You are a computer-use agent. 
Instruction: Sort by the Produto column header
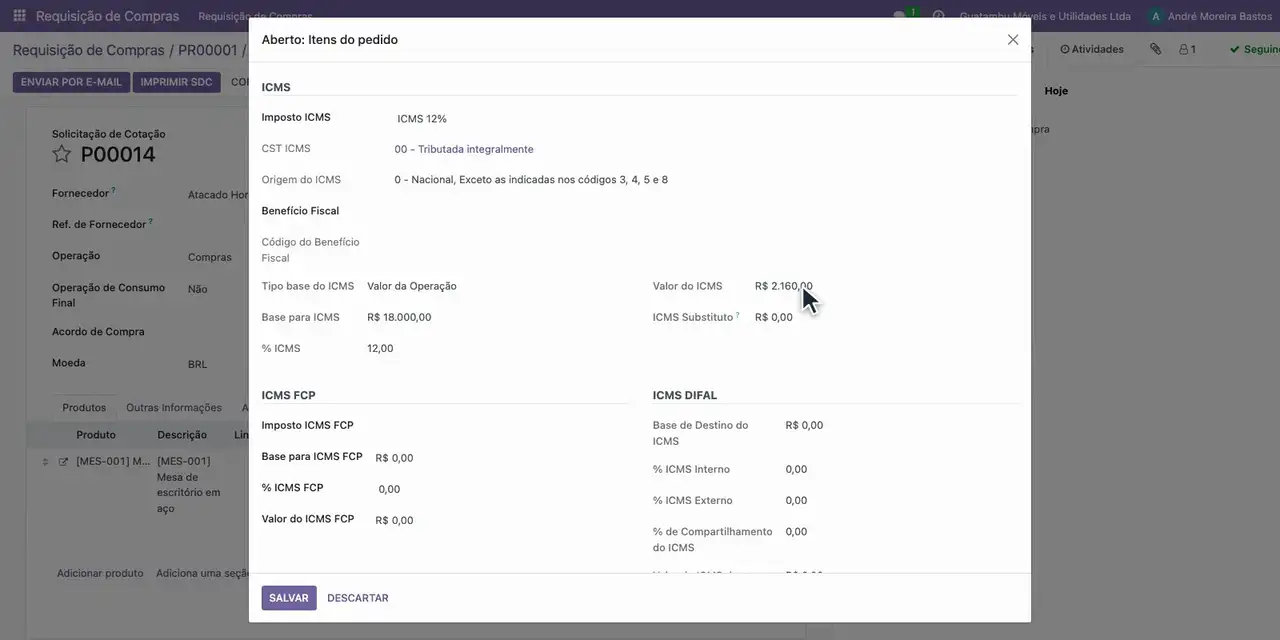[x=96, y=435]
